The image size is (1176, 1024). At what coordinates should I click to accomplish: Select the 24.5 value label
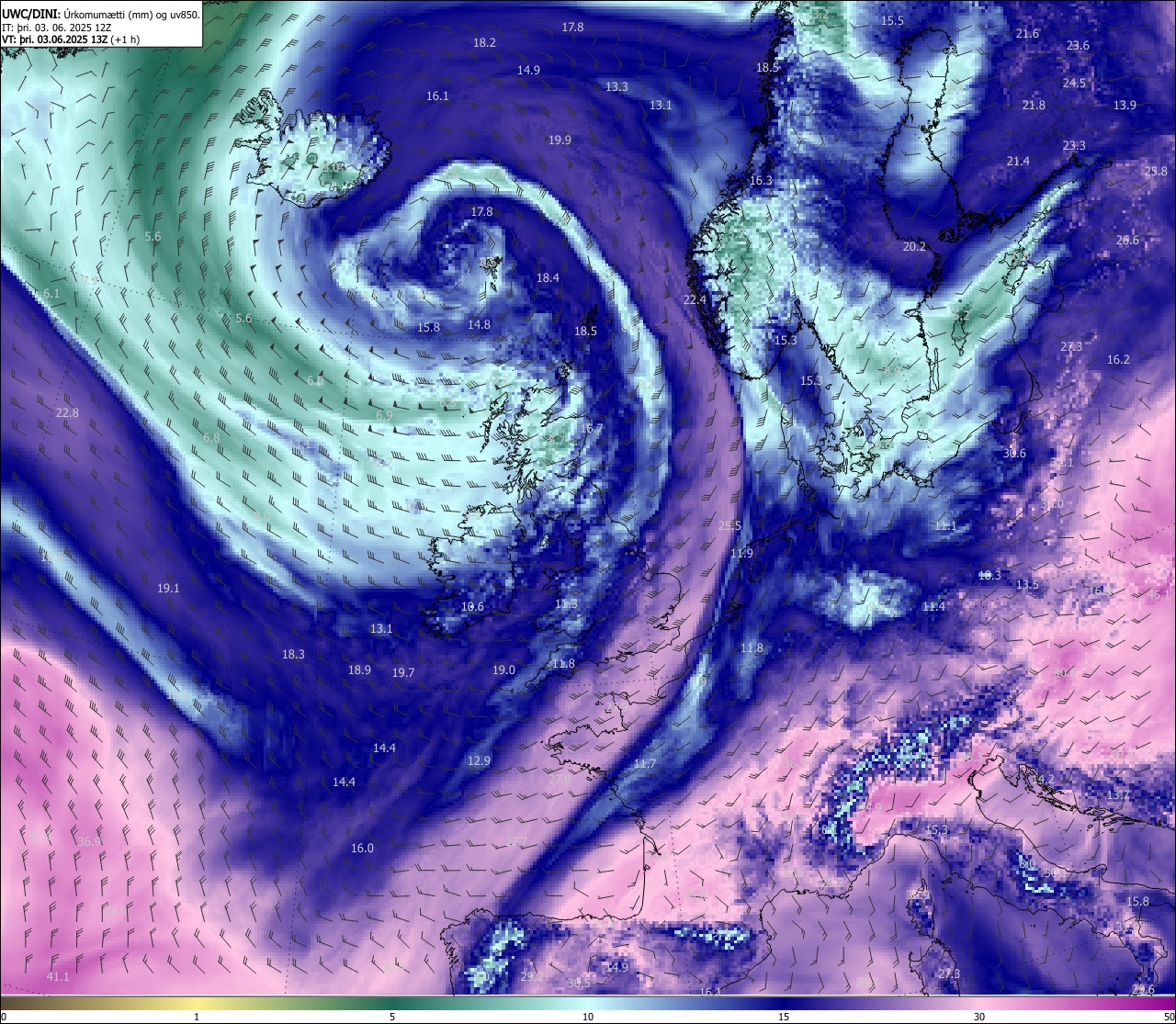[x=1074, y=84]
